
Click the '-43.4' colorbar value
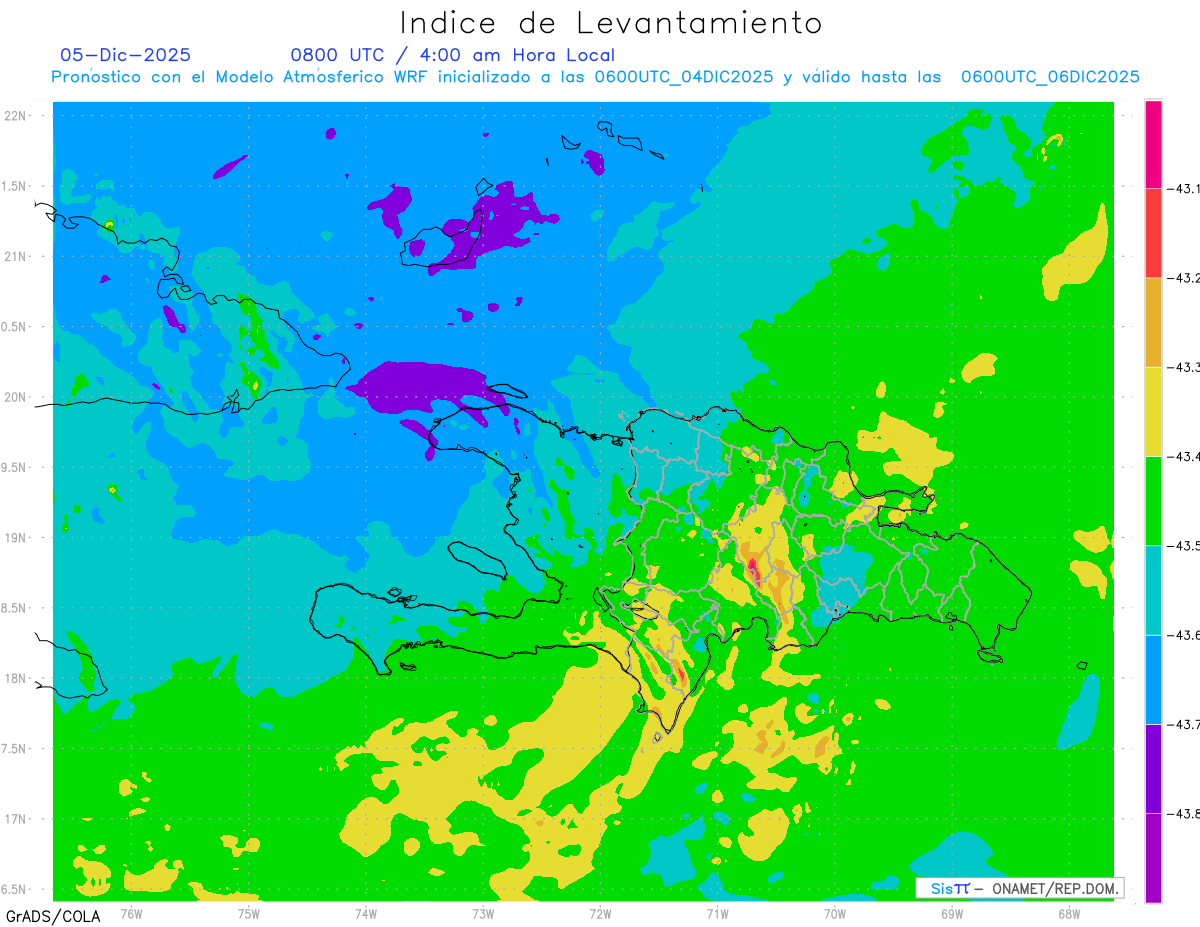1184,456
